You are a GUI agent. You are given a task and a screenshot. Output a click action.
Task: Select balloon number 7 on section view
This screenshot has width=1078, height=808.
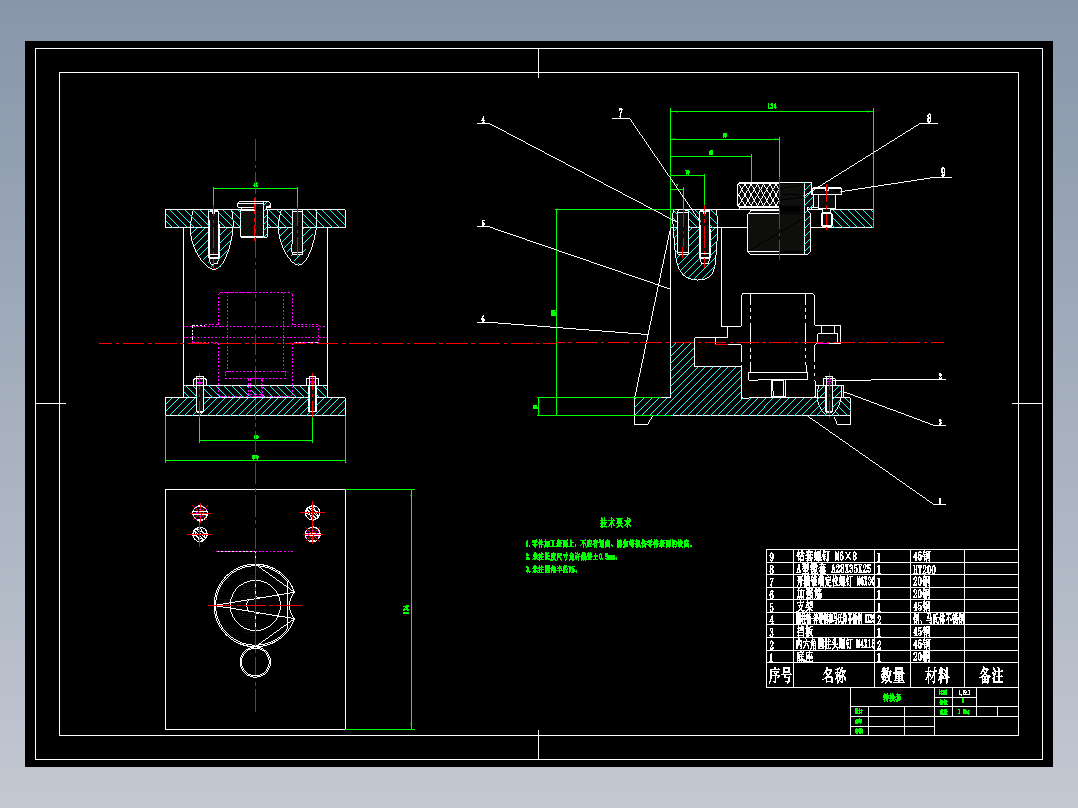pos(621,113)
